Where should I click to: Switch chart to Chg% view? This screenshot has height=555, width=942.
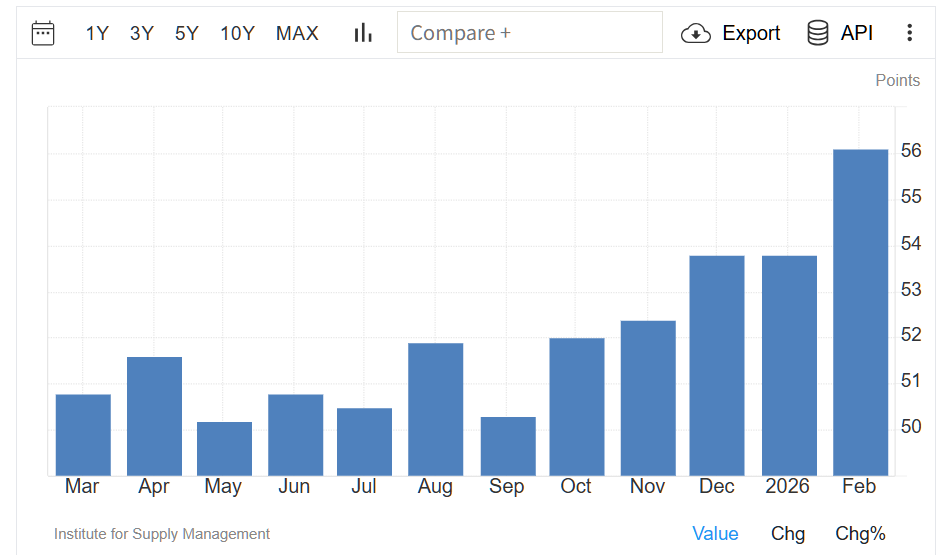(860, 534)
